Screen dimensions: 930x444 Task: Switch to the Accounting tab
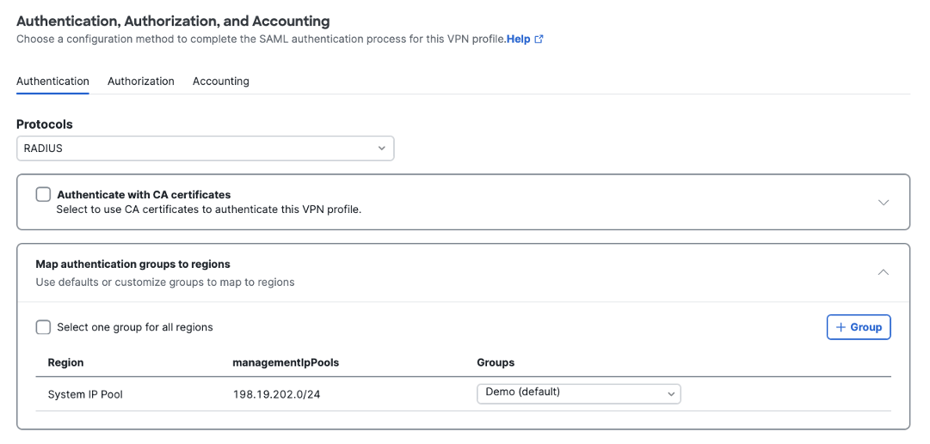[221, 81]
